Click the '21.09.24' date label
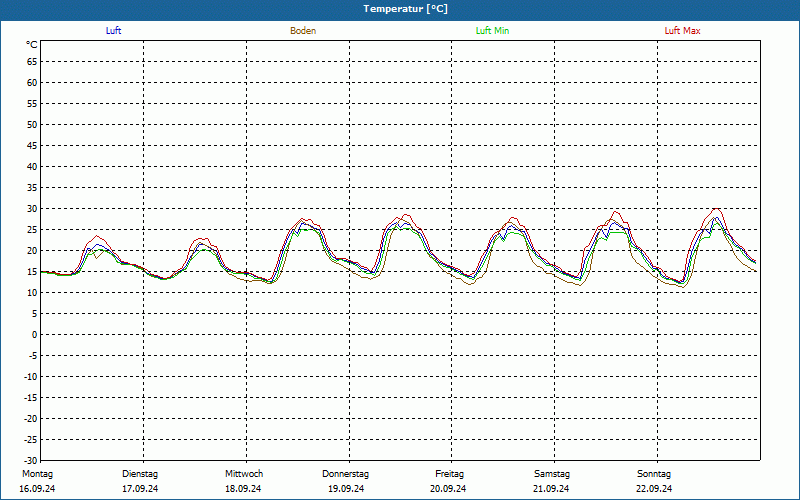This screenshot has width=800, height=500. click(x=551, y=489)
